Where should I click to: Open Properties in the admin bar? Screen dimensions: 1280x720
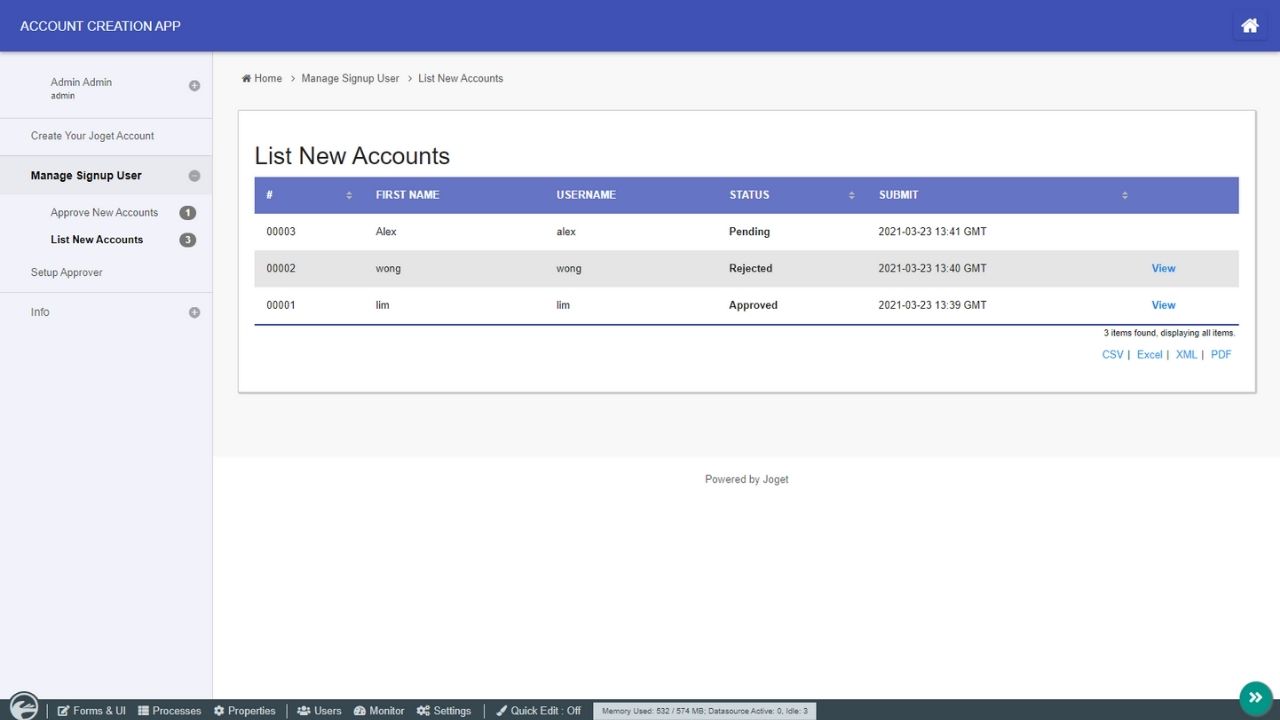click(244, 711)
